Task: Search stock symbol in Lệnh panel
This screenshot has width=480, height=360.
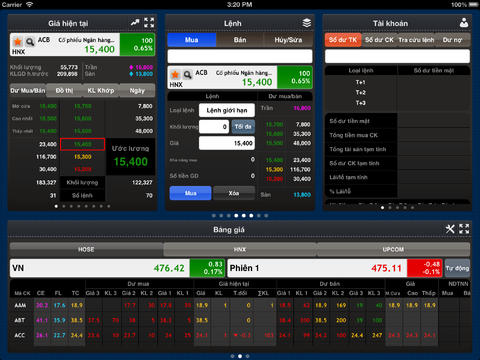Action: [x=188, y=74]
